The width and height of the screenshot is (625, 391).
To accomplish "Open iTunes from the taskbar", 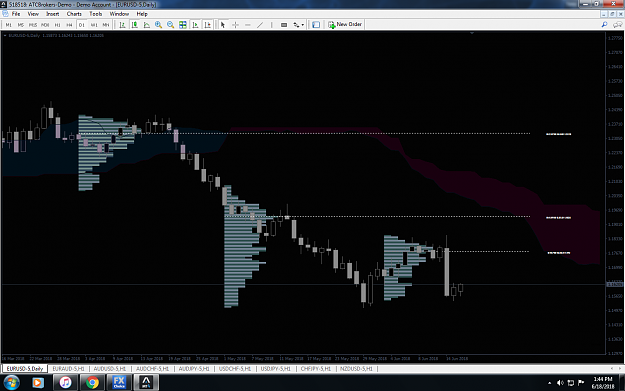I will (x=65, y=383).
